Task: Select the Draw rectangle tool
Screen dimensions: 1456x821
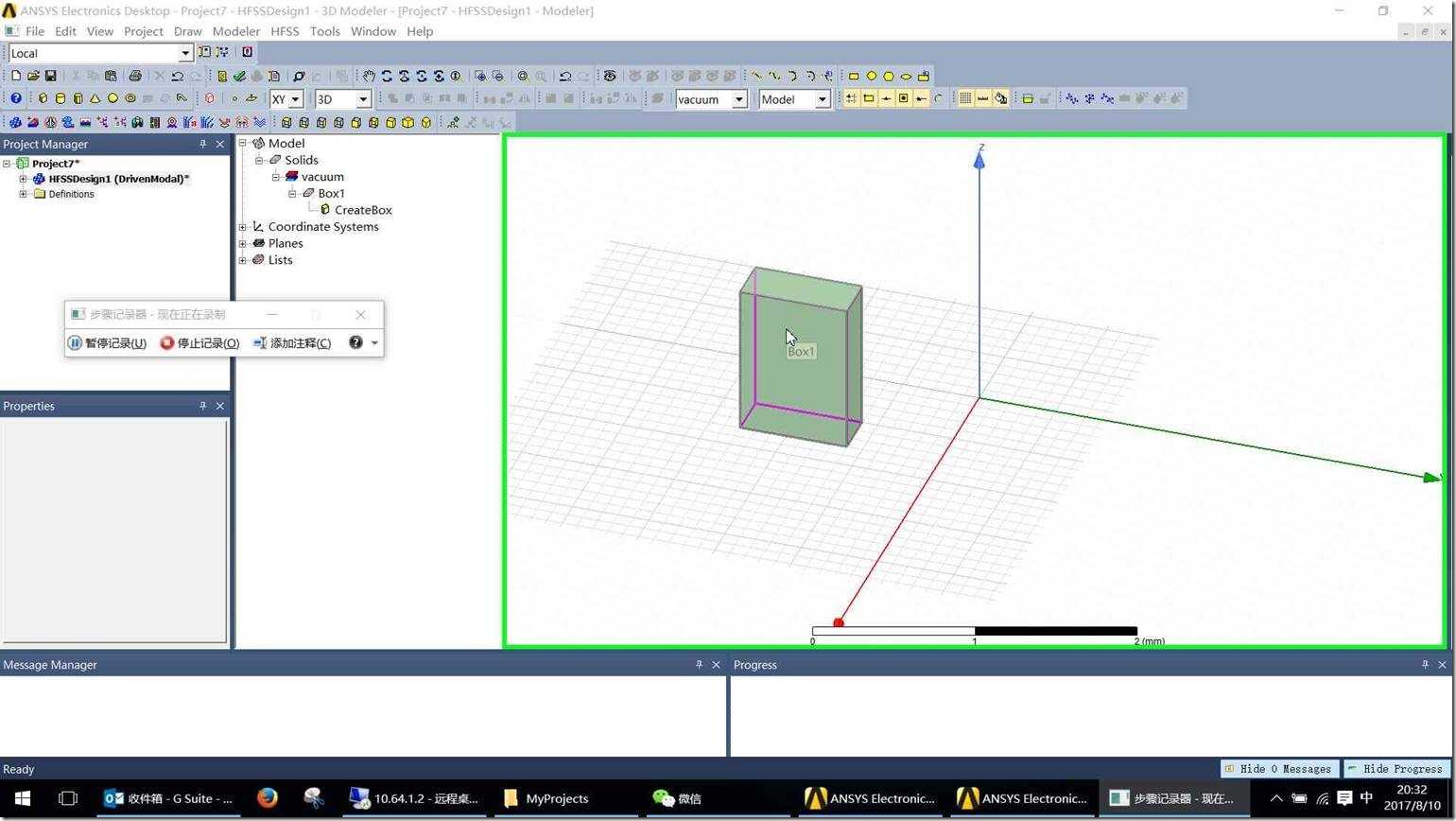Action: 854,76
